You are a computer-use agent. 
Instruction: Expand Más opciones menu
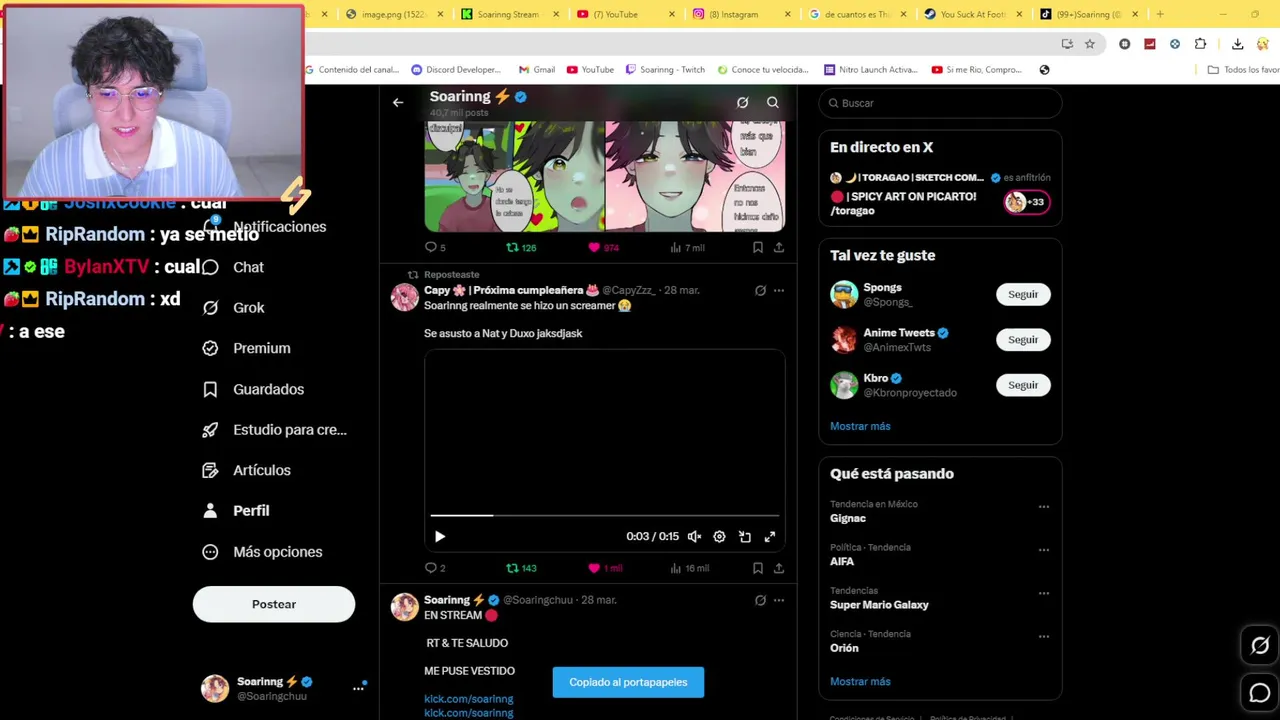click(x=262, y=551)
